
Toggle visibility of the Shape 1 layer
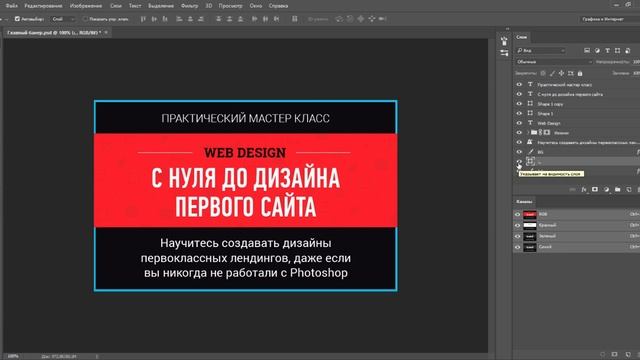click(519, 113)
